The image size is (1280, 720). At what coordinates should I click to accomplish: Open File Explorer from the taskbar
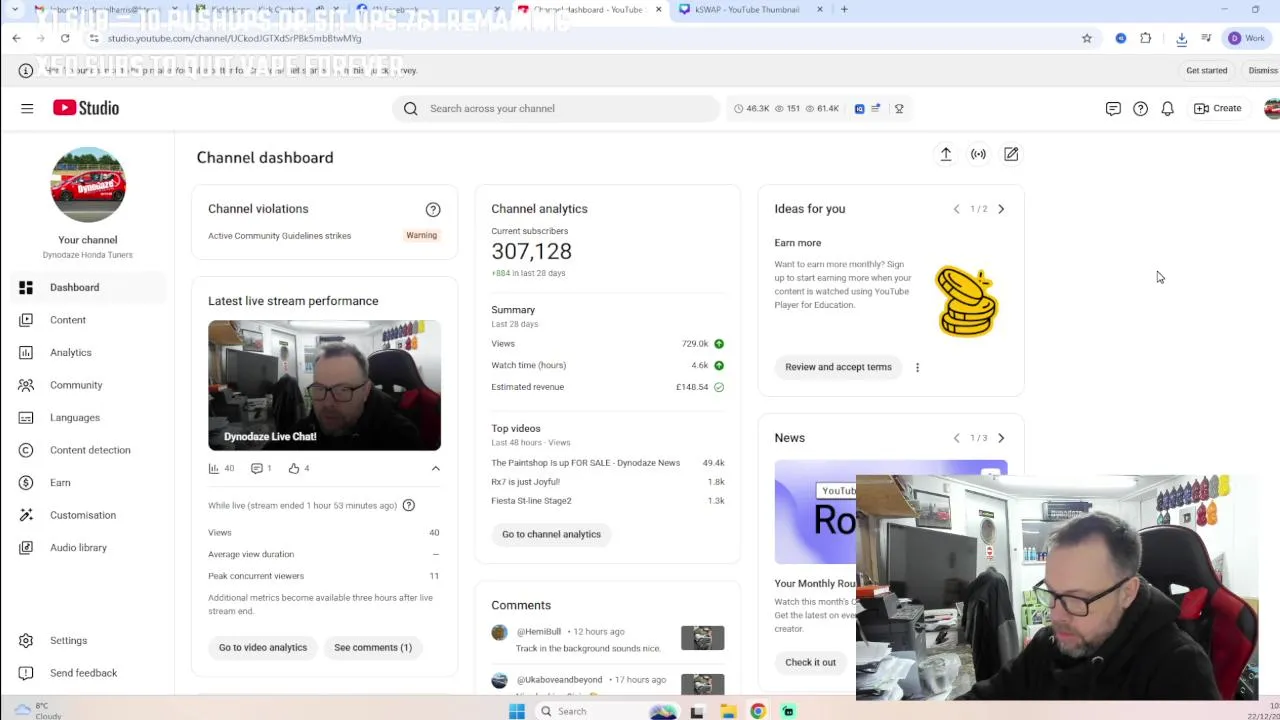pyautogui.click(x=728, y=711)
